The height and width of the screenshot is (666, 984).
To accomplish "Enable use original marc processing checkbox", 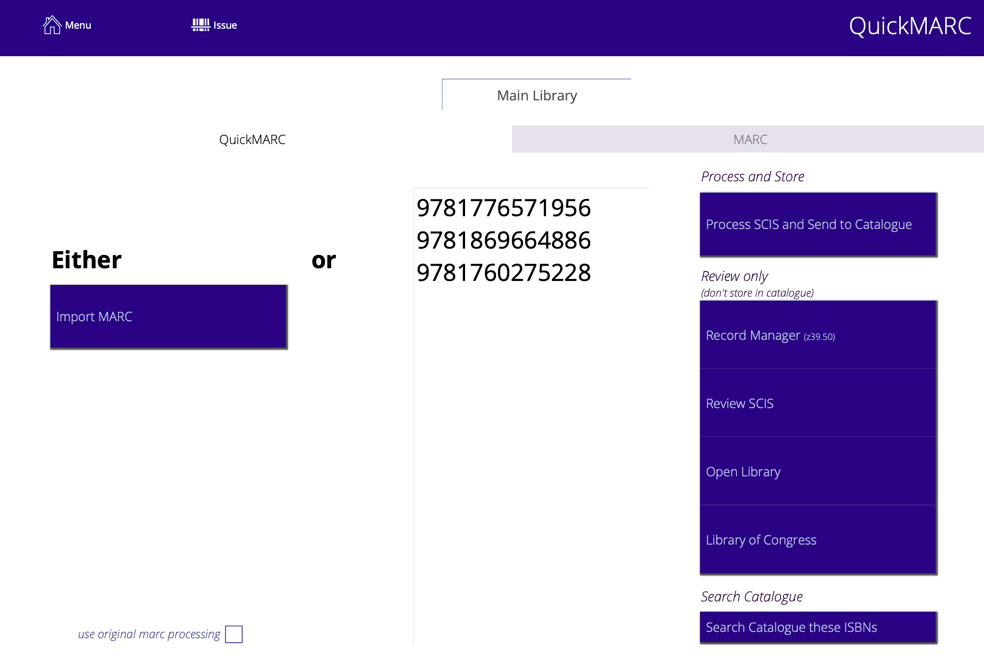I will click(234, 634).
